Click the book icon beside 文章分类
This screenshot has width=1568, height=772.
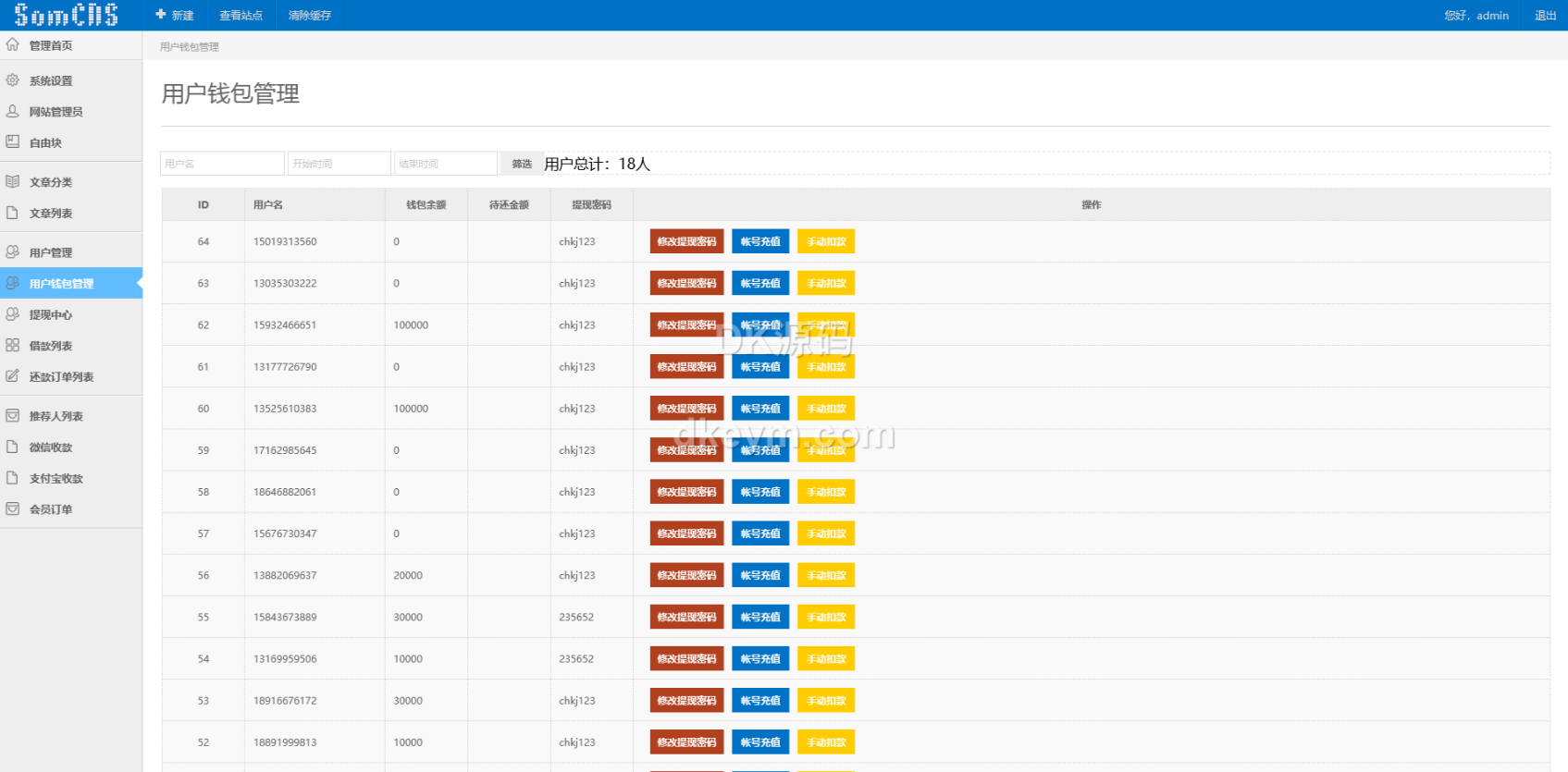(13, 181)
